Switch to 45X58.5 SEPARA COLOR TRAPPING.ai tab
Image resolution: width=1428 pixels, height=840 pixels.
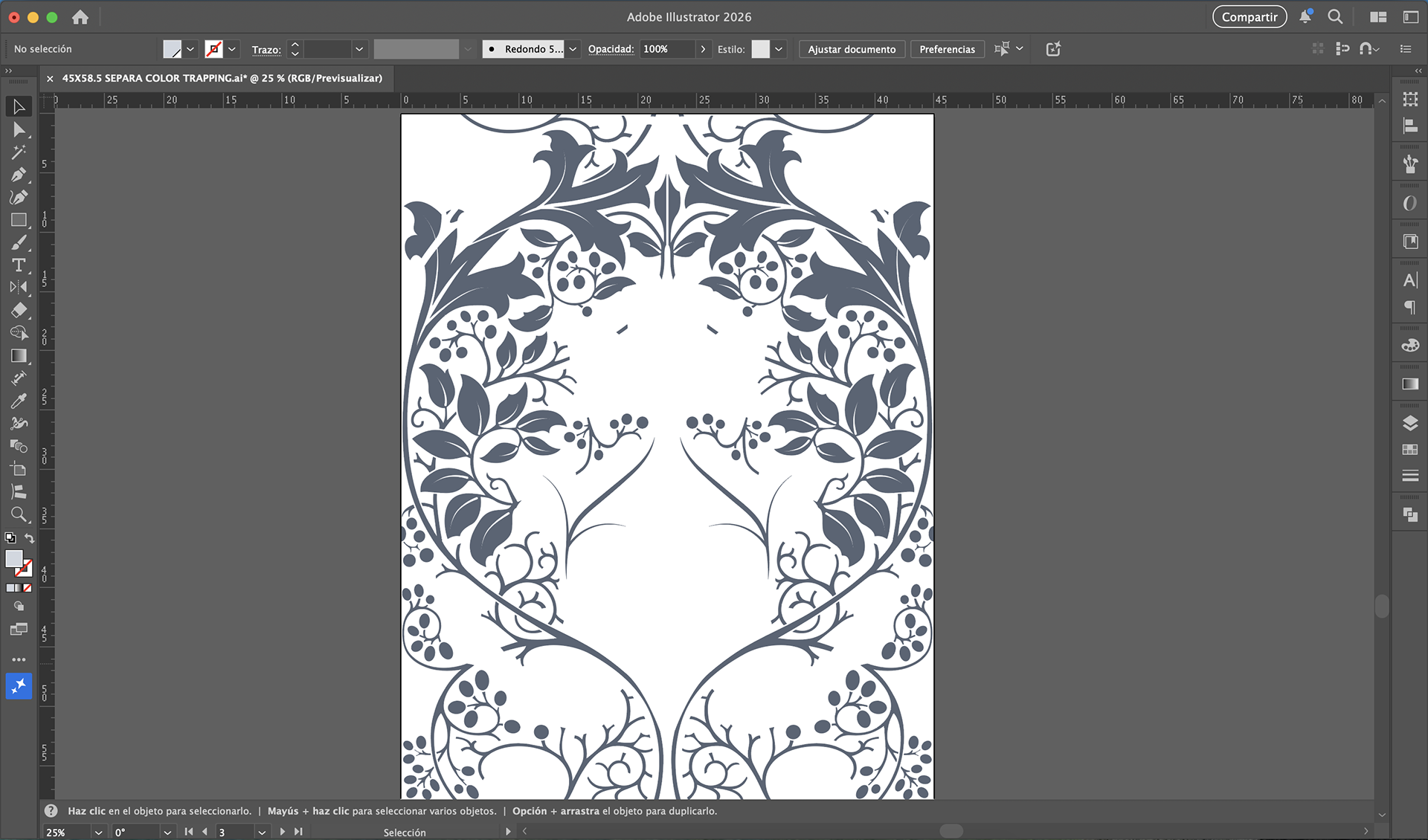(x=222, y=78)
